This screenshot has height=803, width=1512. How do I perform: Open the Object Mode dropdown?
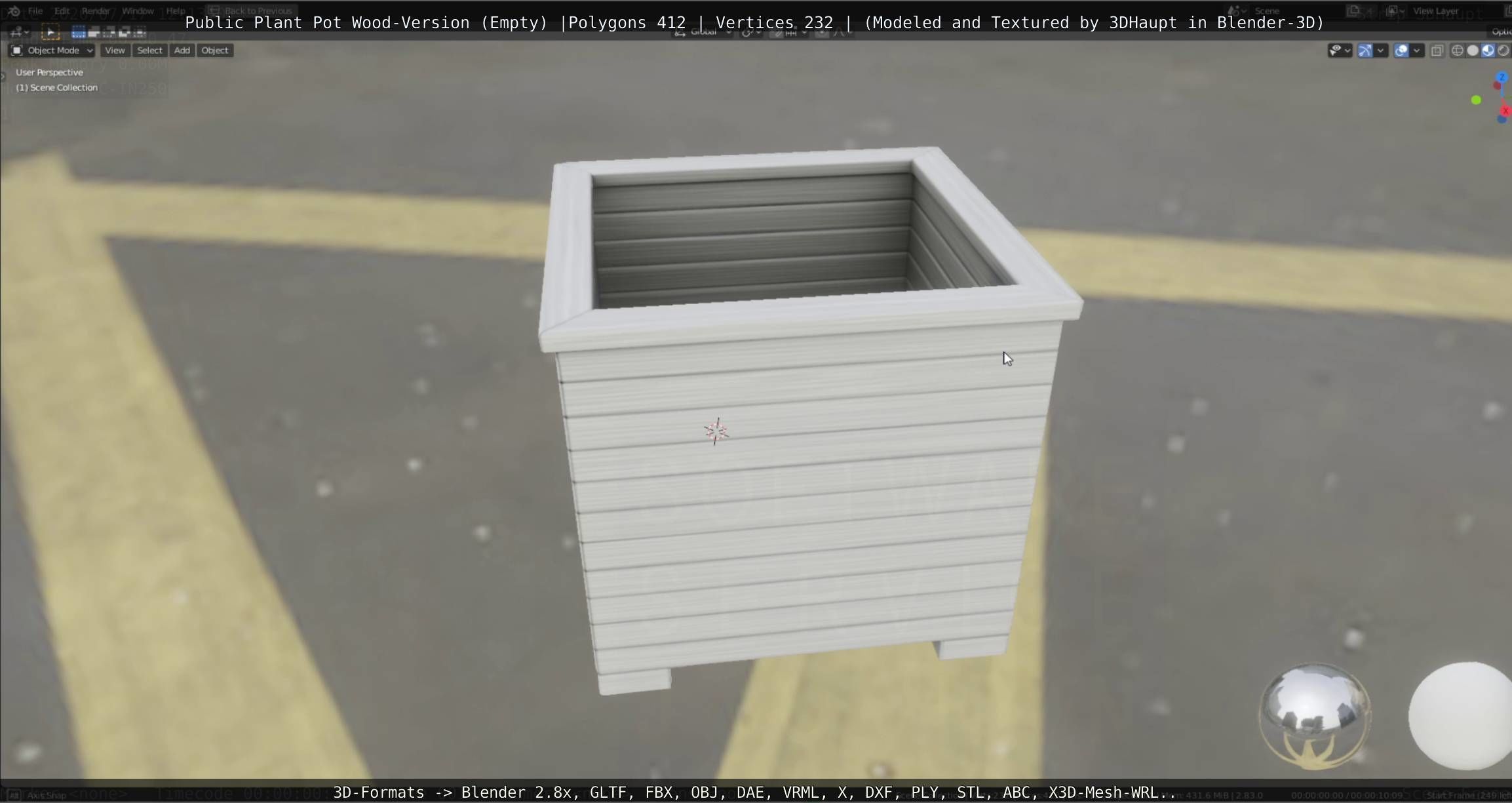52,50
